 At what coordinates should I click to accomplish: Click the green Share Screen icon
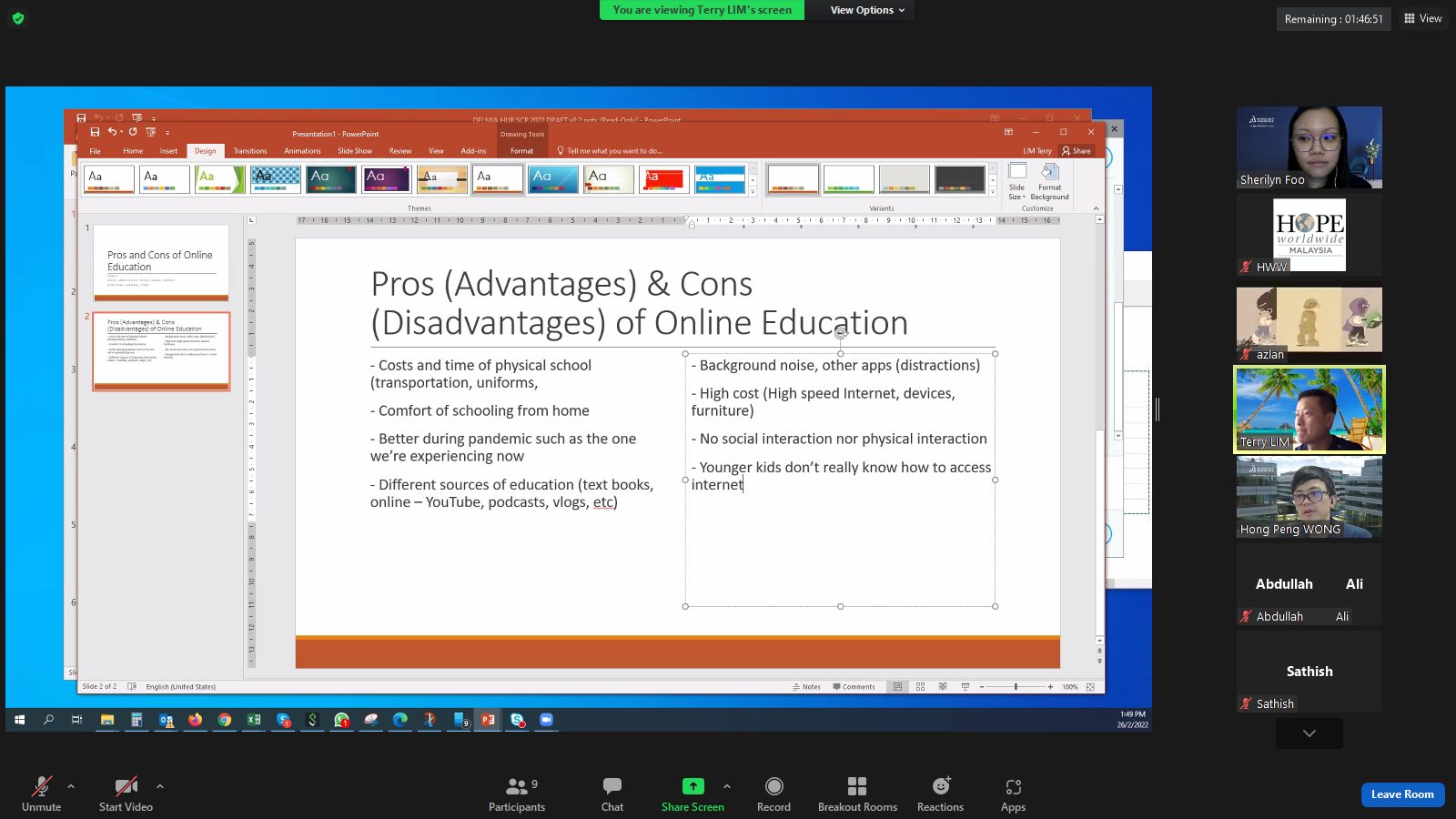coord(693,786)
